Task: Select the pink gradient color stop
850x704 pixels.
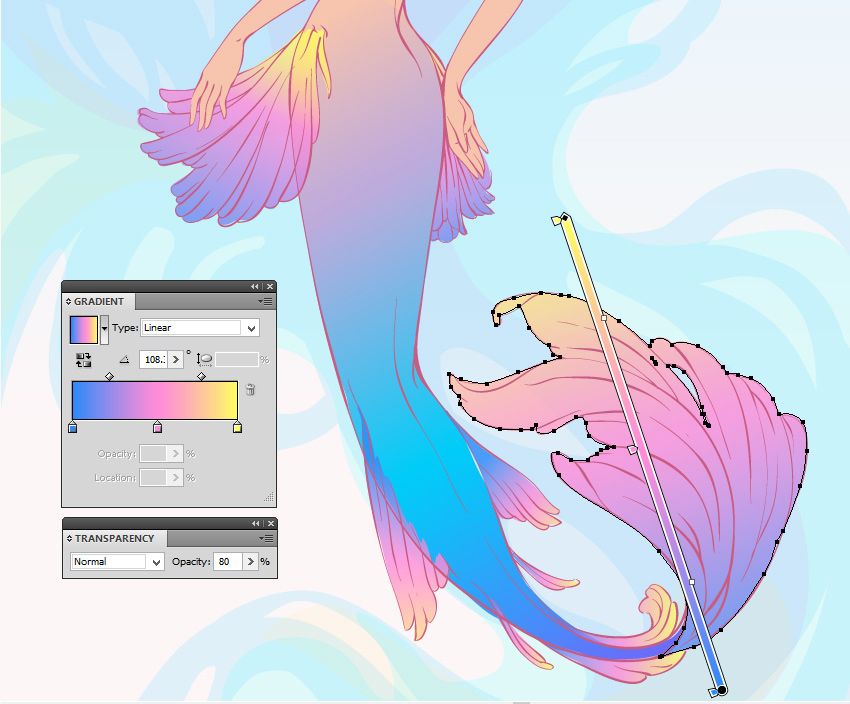Action: click(157, 427)
